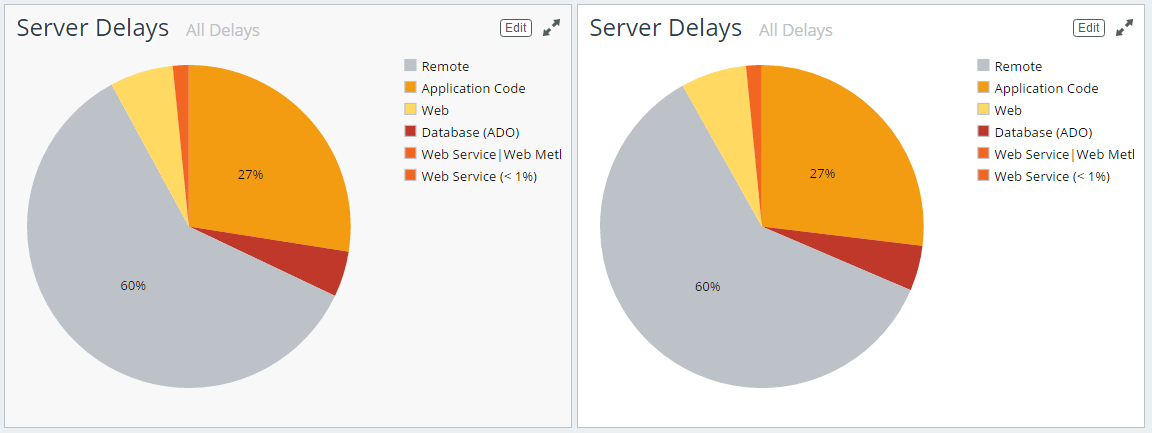The image size is (1152, 433).
Task: Click the Server Delays title in left panel
Action: (x=93, y=28)
